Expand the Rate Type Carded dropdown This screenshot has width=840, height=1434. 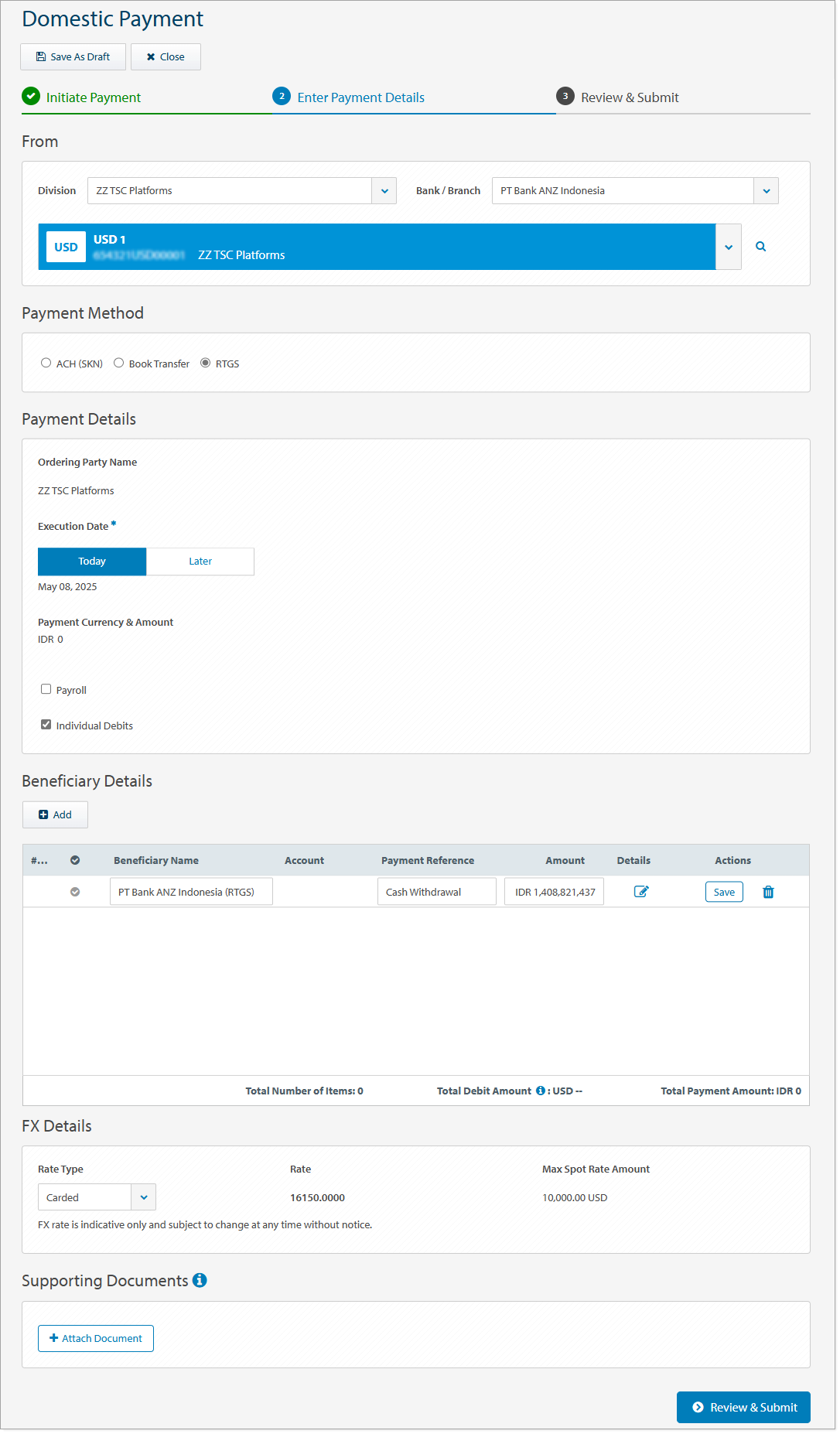tap(143, 1197)
